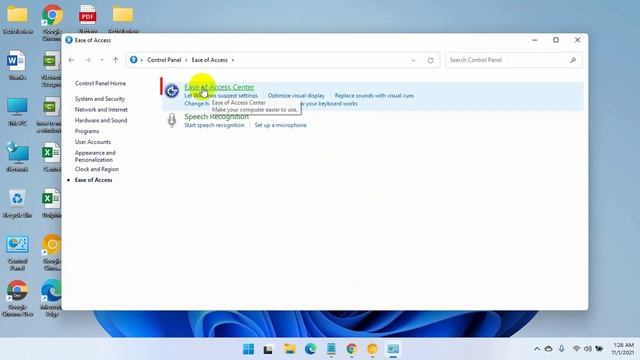Select the PDF file on the desktop
640x360 pixels.
click(x=88, y=19)
